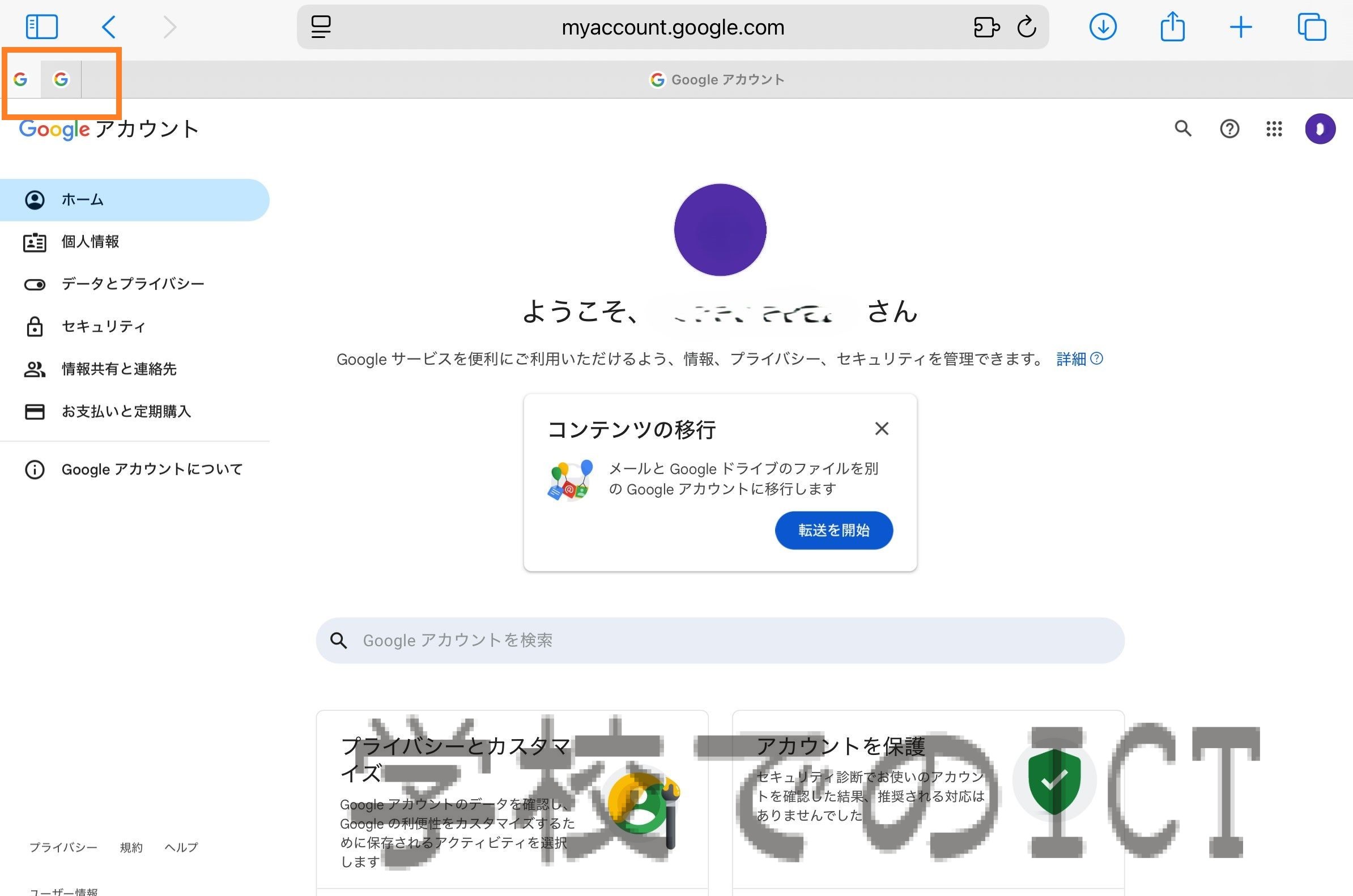Click the Google アカウントを検索 field
Image resolution: width=1353 pixels, height=896 pixels.
pos(720,640)
